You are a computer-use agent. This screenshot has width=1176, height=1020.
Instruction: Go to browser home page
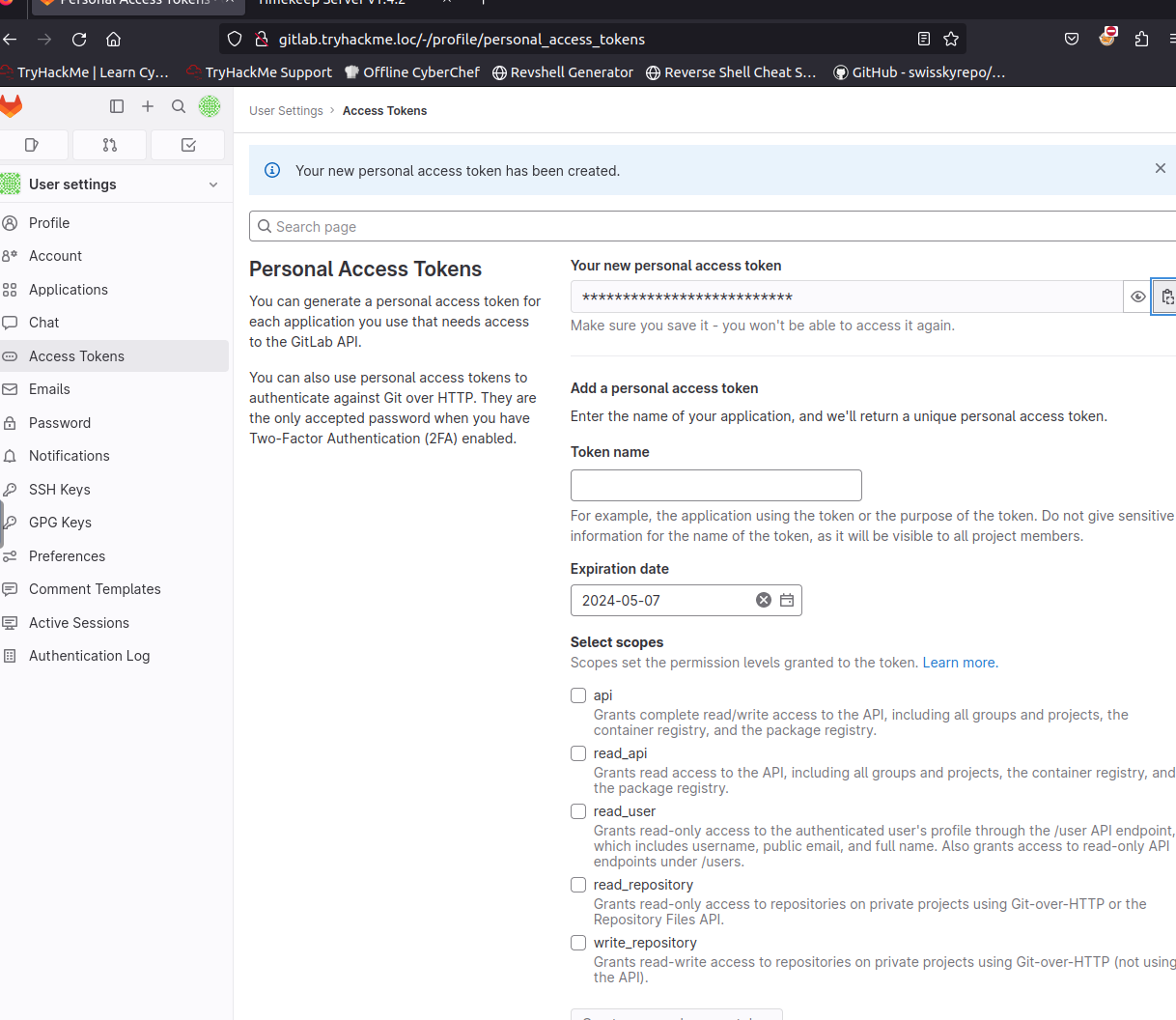coord(114,39)
